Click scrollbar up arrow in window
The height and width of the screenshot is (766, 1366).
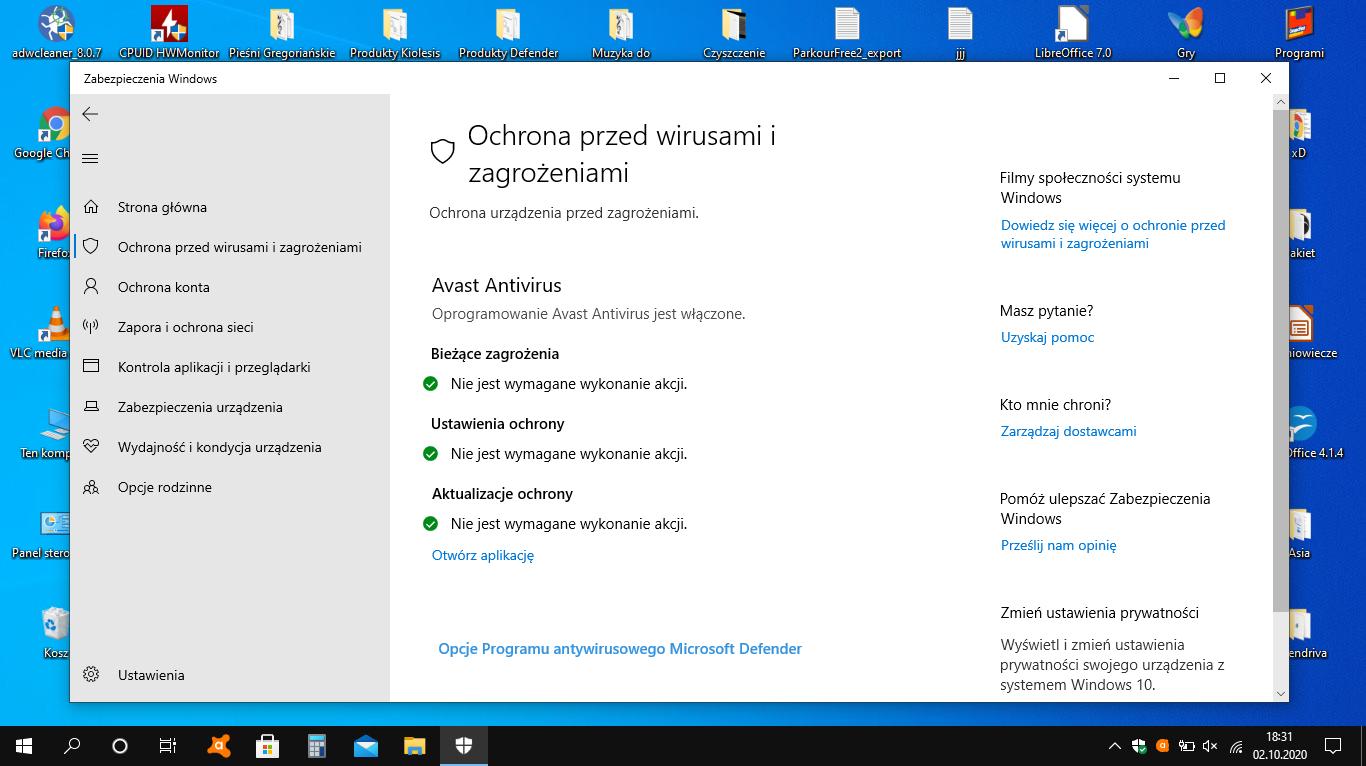click(x=1281, y=102)
